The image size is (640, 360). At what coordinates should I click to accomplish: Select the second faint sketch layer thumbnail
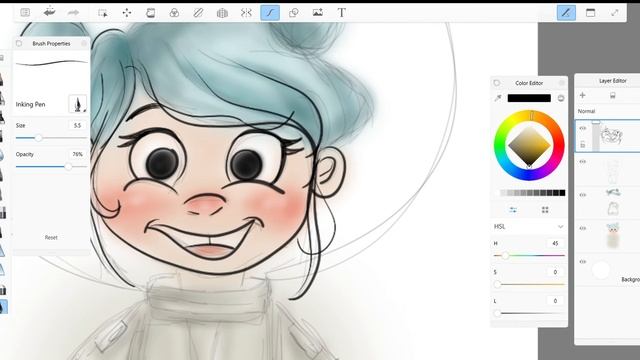[613, 171]
